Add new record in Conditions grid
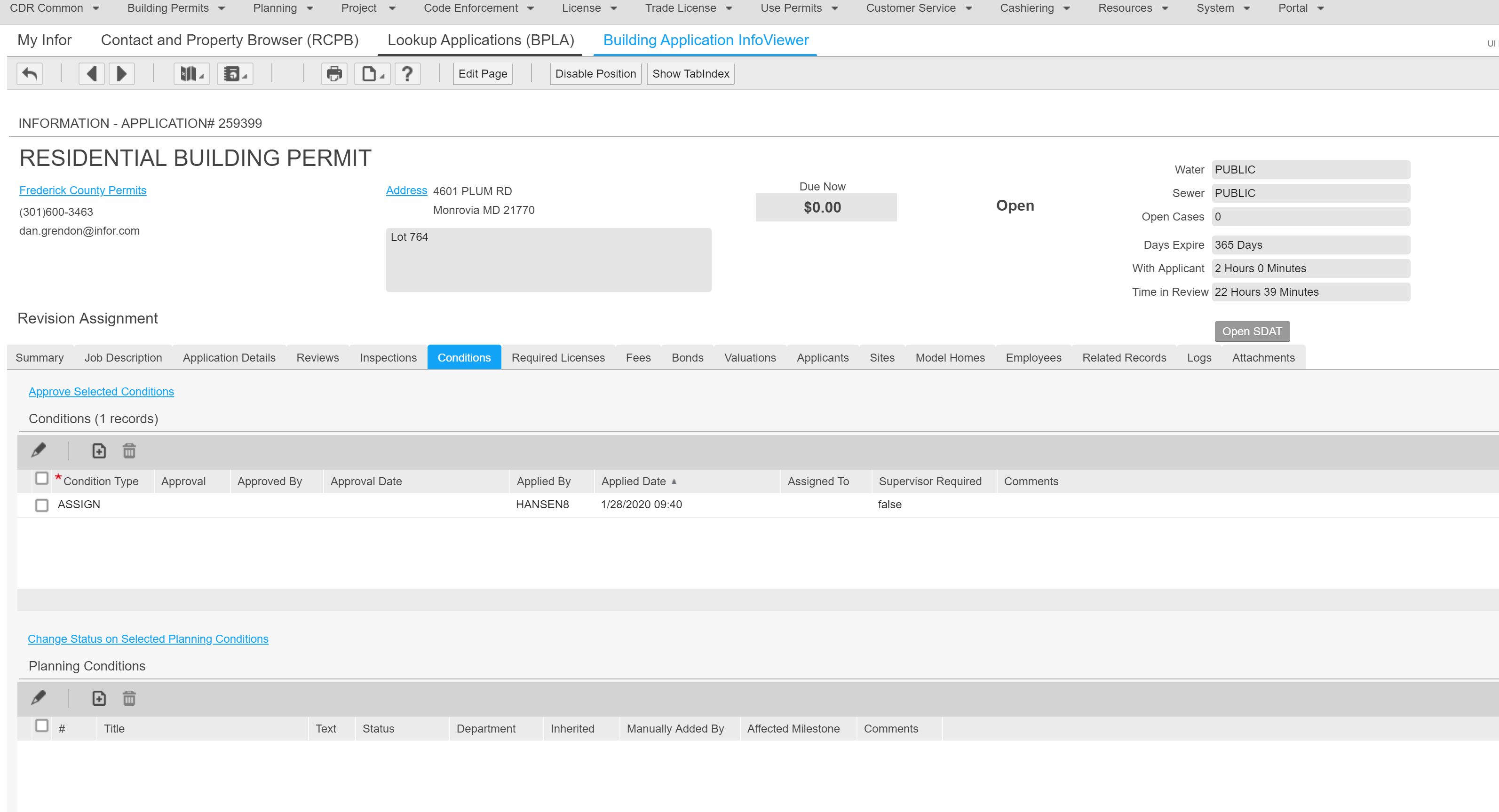 click(99, 451)
